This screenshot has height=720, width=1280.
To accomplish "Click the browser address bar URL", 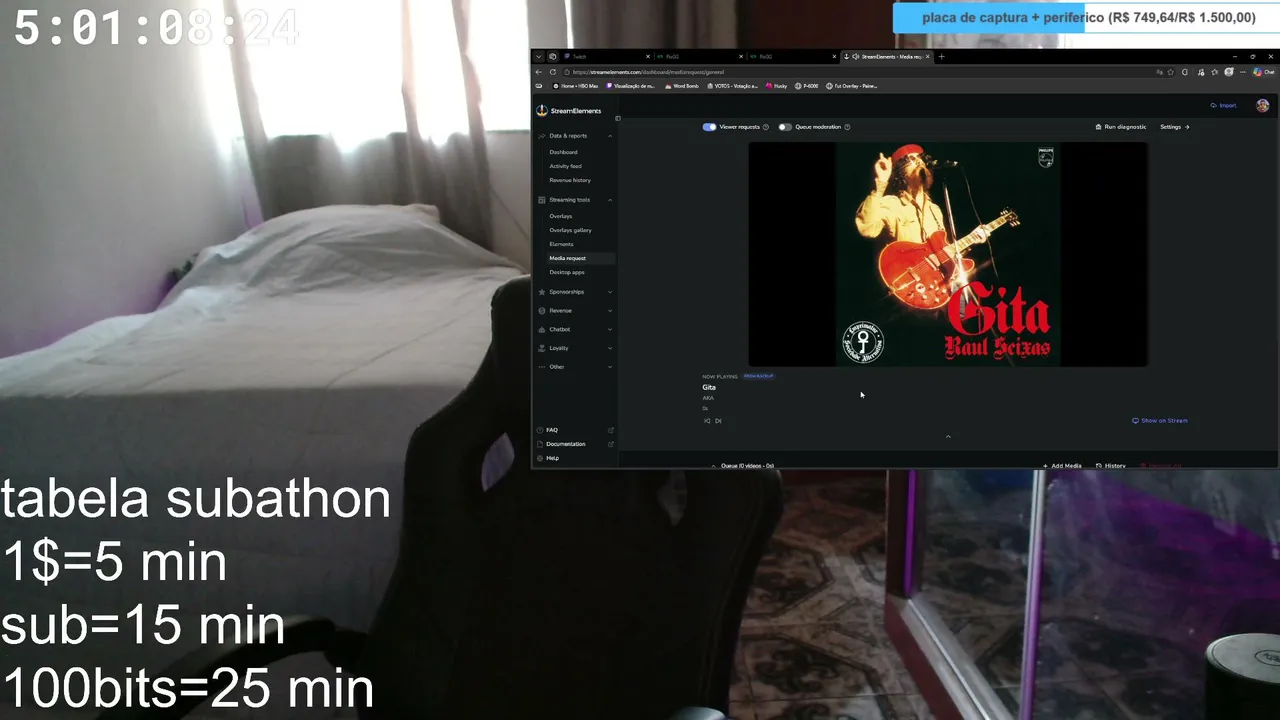I will tap(648, 72).
